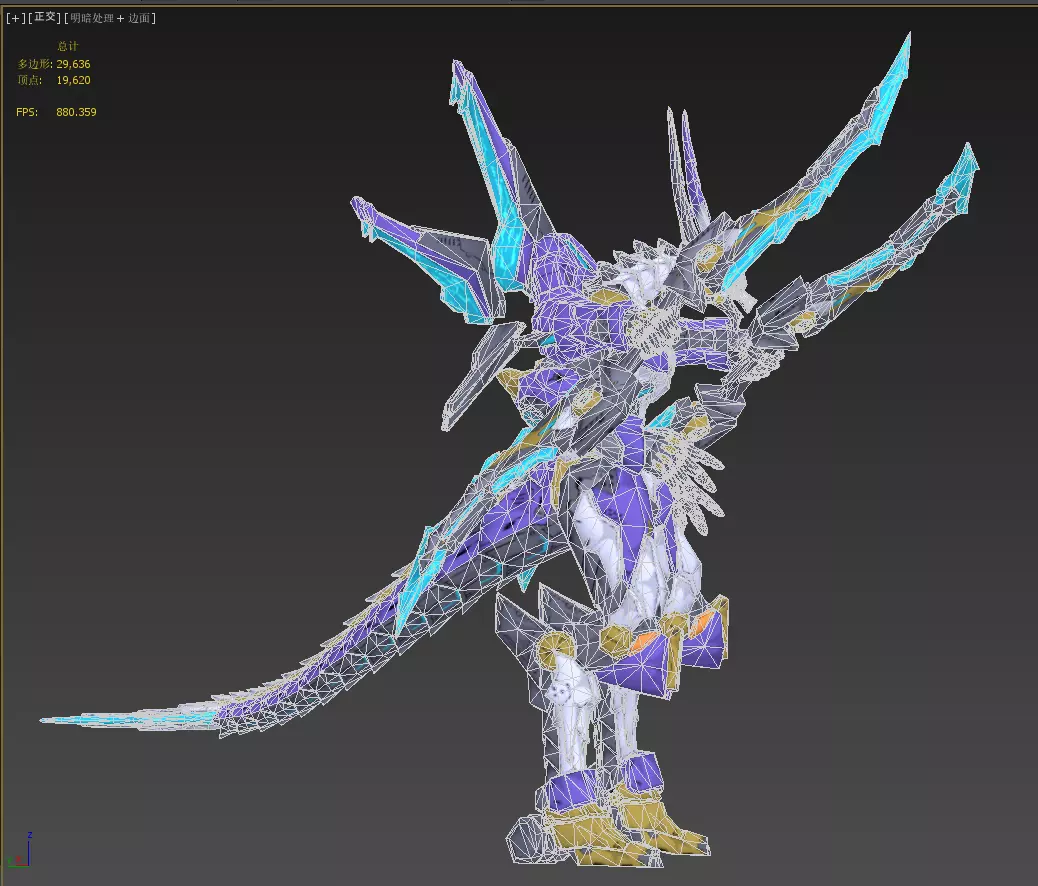The height and width of the screenshot is (886, 1038).
Task: Click the 顶点 count 19,620
Action: pyautogui.click(x=73, y=80)
